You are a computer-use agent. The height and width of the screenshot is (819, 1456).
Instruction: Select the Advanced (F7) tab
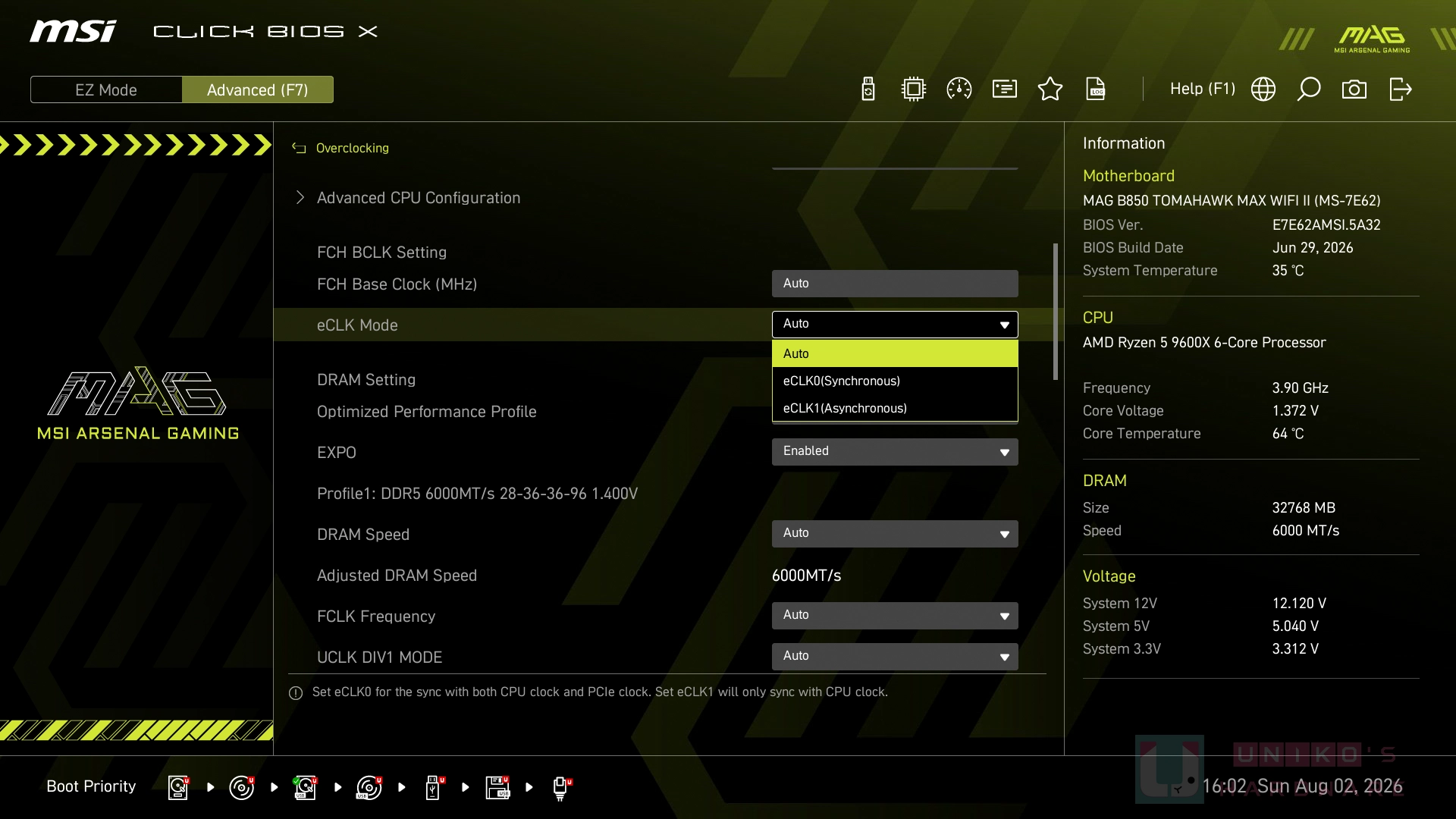point(258,89)
